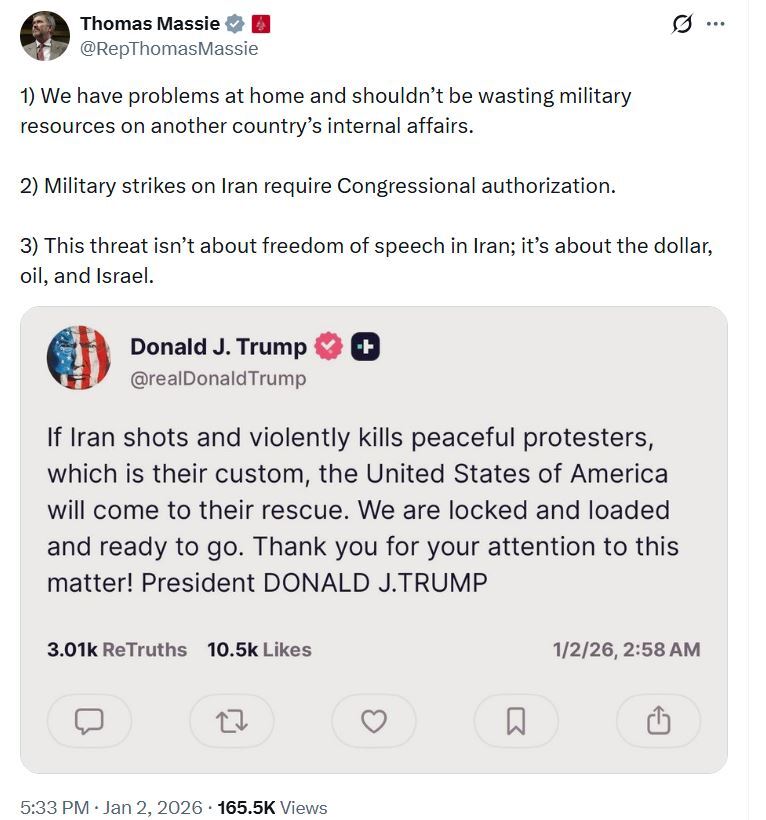This screenshot has width=766, height=820.
Task: Open the three-dot more options menu
Action: (715, 25)
